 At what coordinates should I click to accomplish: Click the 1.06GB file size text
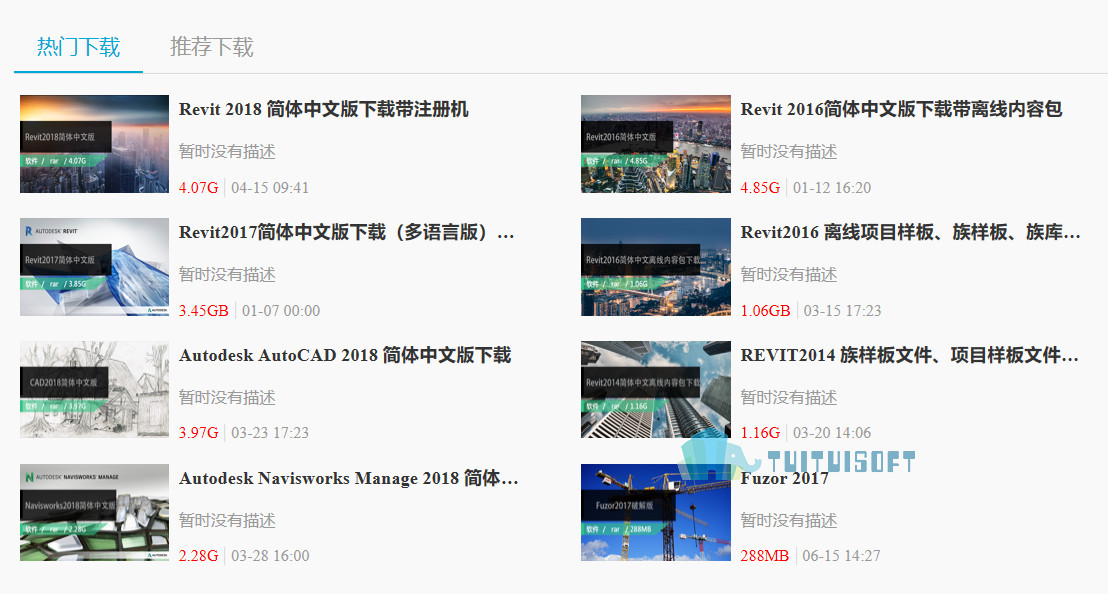click(x=765, y=311)
